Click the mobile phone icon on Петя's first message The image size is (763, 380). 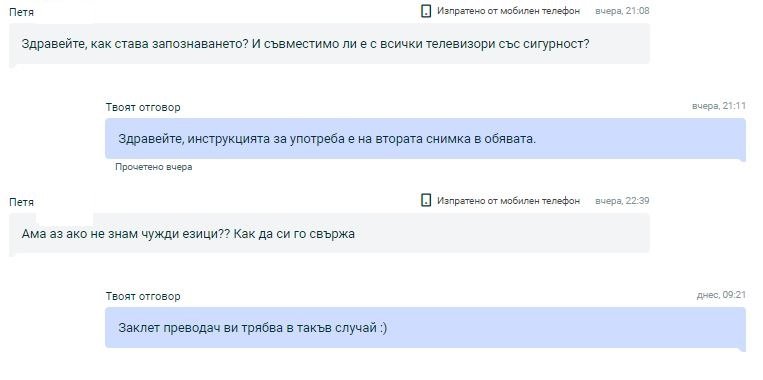coord(426,11)
